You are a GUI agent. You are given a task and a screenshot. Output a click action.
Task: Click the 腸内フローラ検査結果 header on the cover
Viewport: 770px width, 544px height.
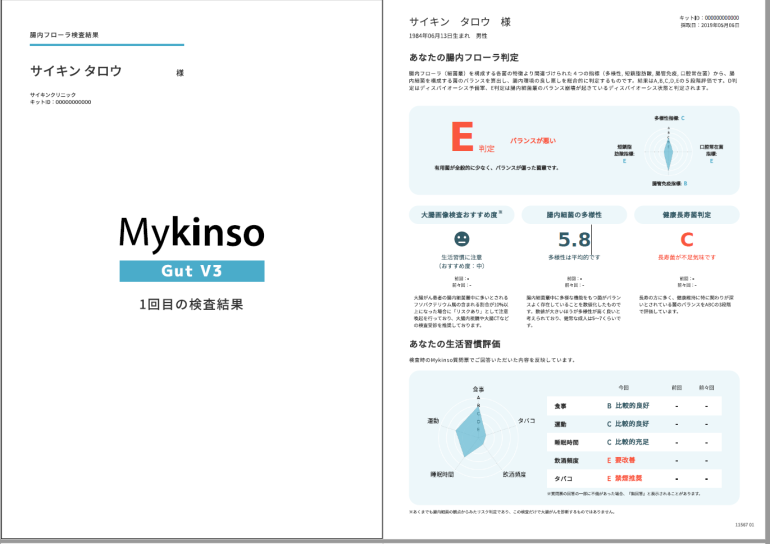click(64, 35)
